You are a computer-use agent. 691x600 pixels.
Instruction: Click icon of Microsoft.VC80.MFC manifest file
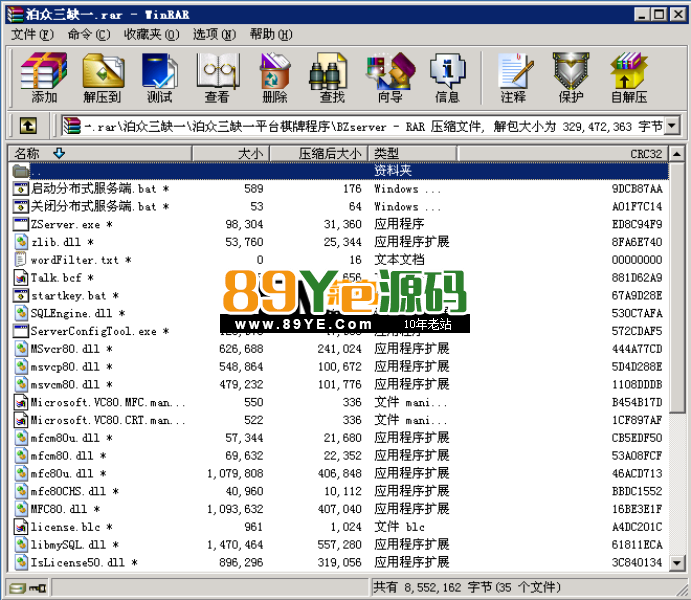coord(21,402)
